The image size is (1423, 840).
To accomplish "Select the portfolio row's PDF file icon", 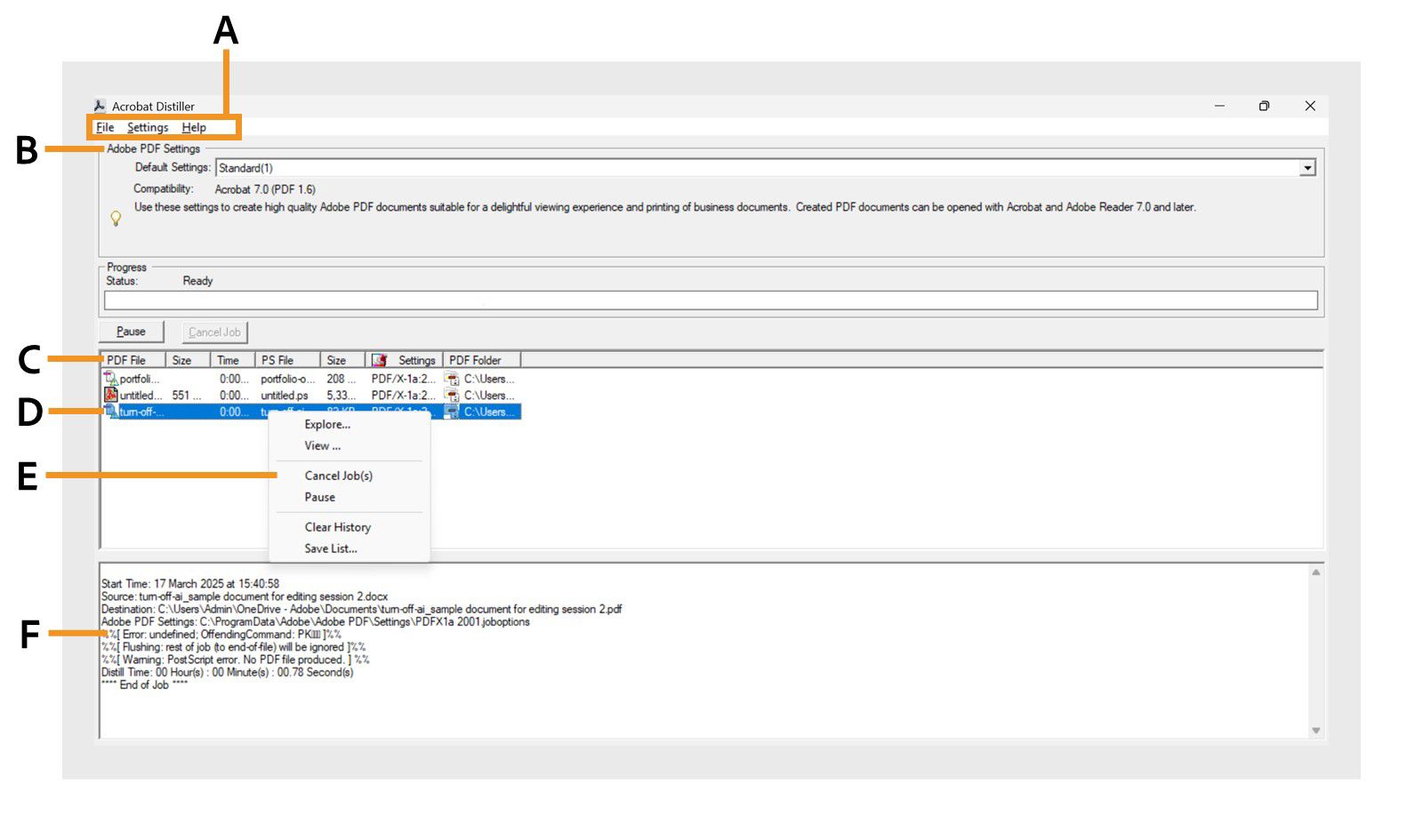I will [111, 379].
